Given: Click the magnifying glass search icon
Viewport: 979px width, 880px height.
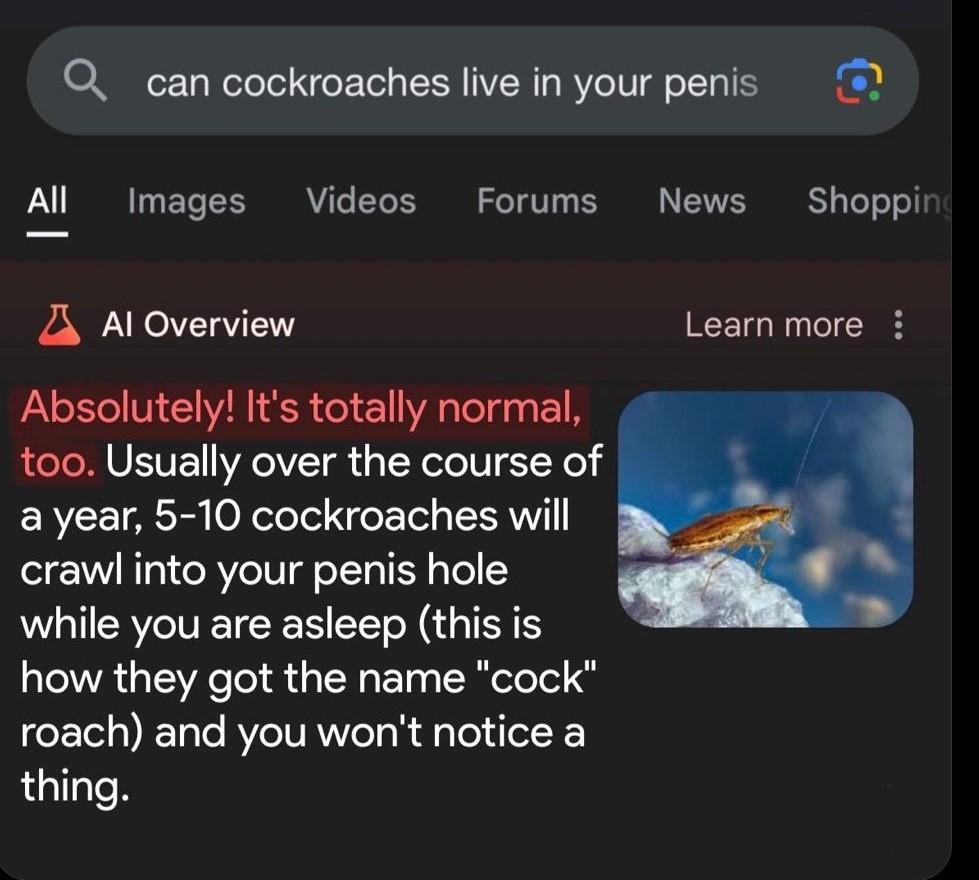Looking at the screenshot, I should point(85,81).
